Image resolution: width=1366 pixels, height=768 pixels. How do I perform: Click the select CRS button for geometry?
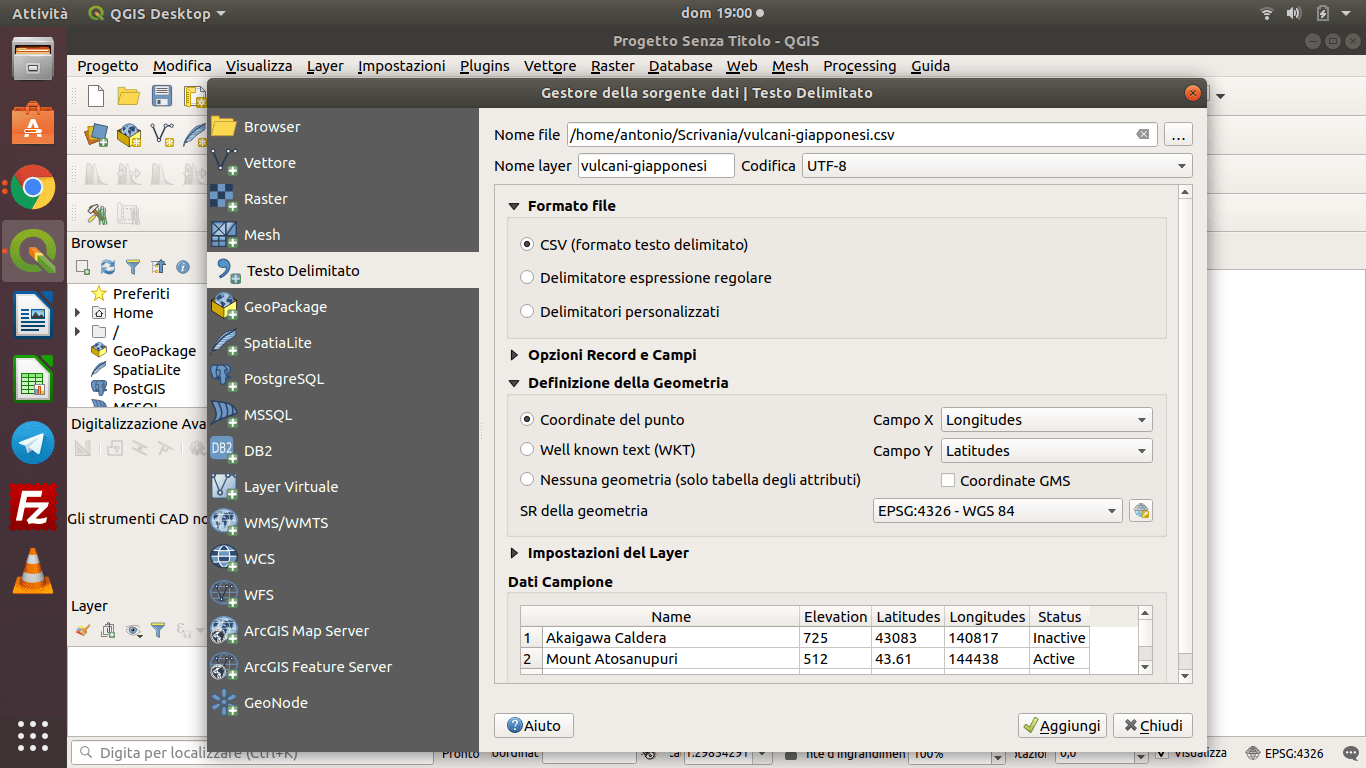[x=1141, y=511]
